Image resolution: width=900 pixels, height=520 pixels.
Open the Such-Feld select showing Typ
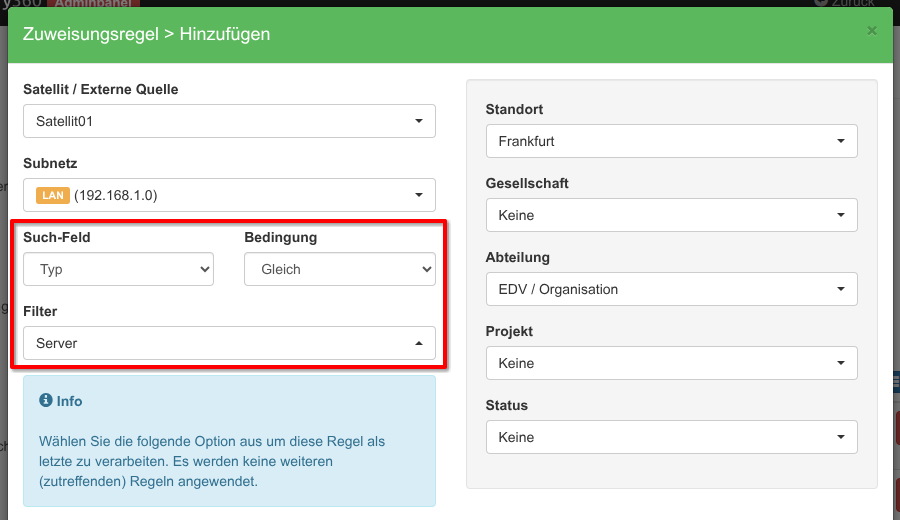[x=118, y=269]
